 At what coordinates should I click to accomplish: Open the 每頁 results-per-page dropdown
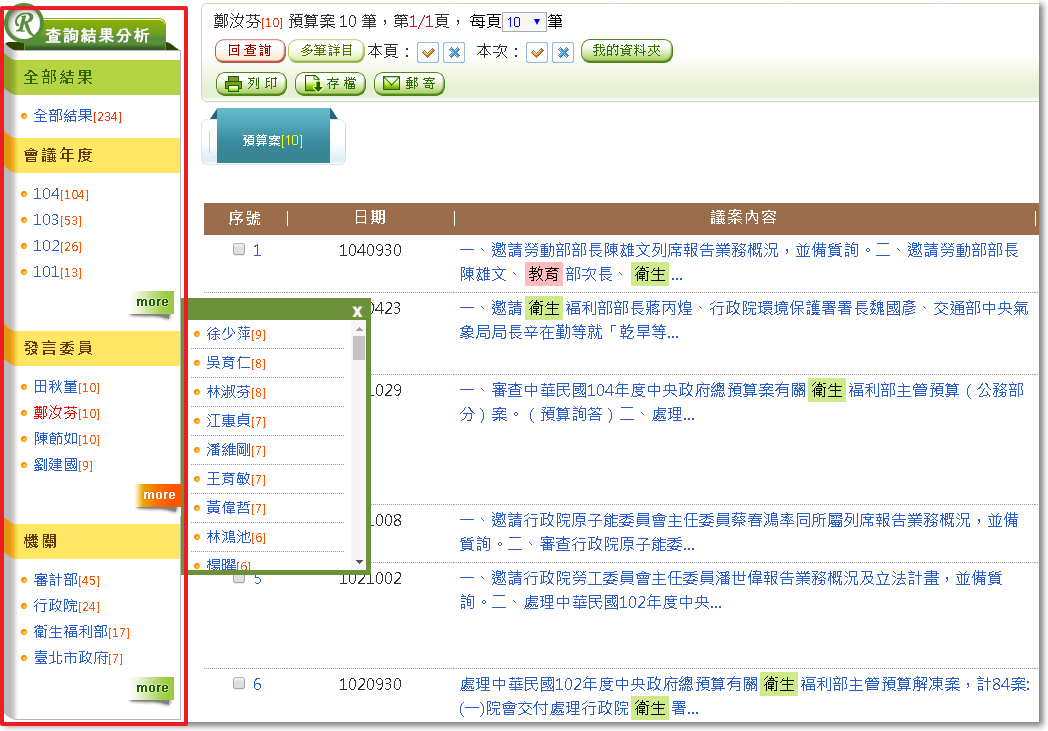pyautogui.click(x=524, y=22)
